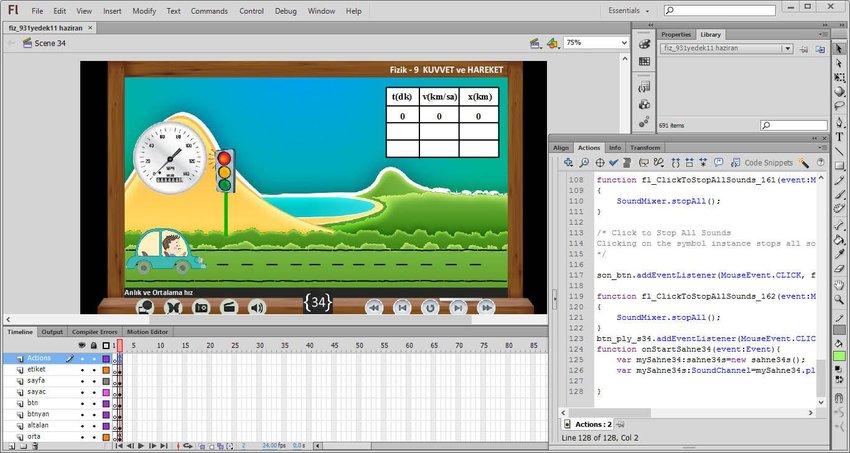Open the Modify menu
Screen dimensions: 850x453
[144, 11]
